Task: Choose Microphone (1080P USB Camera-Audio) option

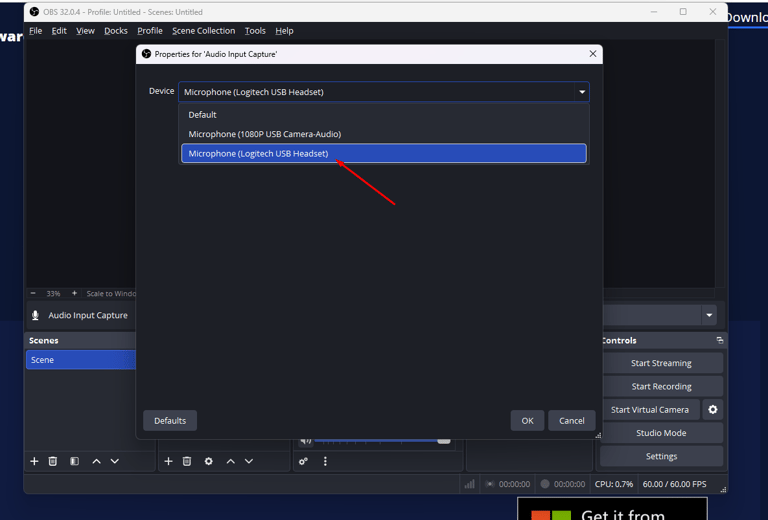Action: [x=384, y=134]
